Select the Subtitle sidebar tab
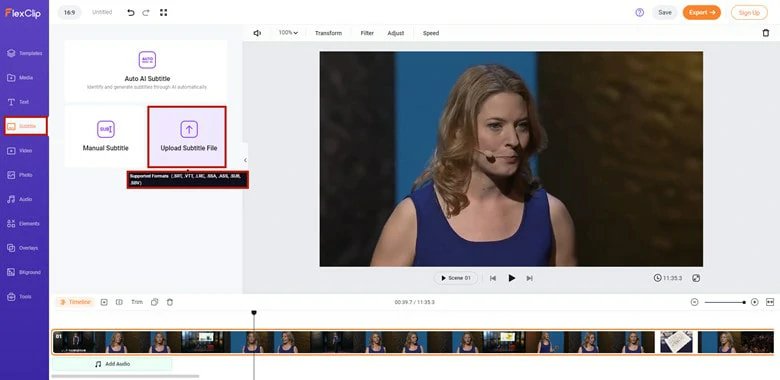Viewport: 780px width, 380px height. coord(25,126)
